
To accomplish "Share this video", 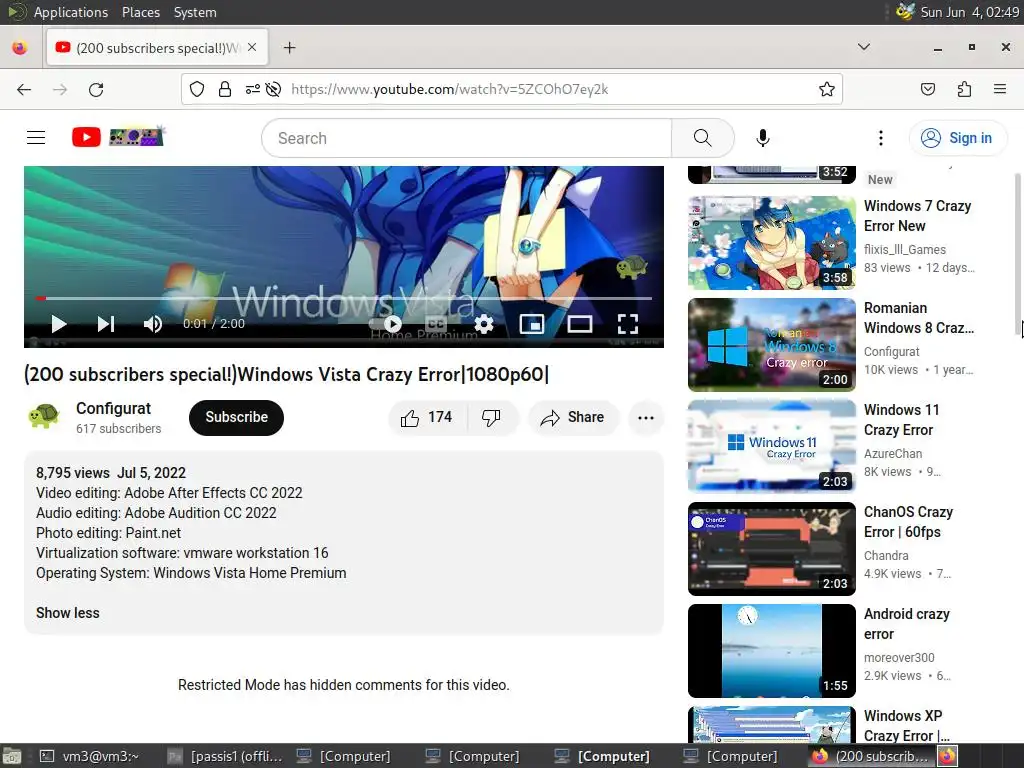I will pyautogui.click(x=573, y=417).
